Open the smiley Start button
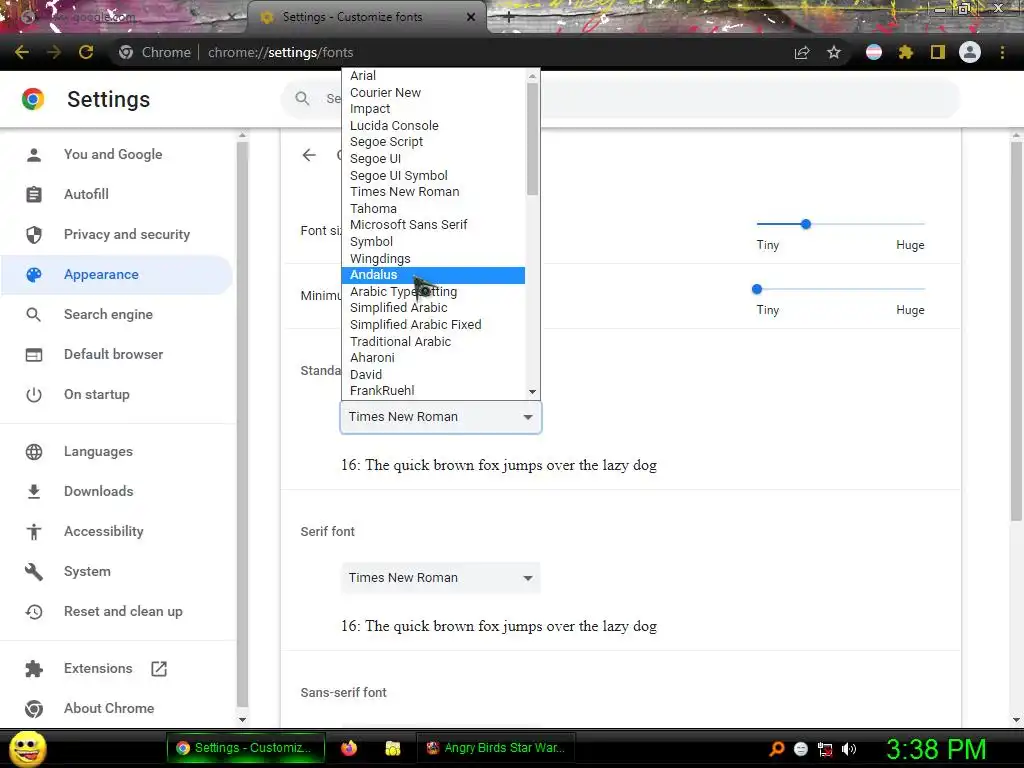1024x768 pixels. (27, 748)
